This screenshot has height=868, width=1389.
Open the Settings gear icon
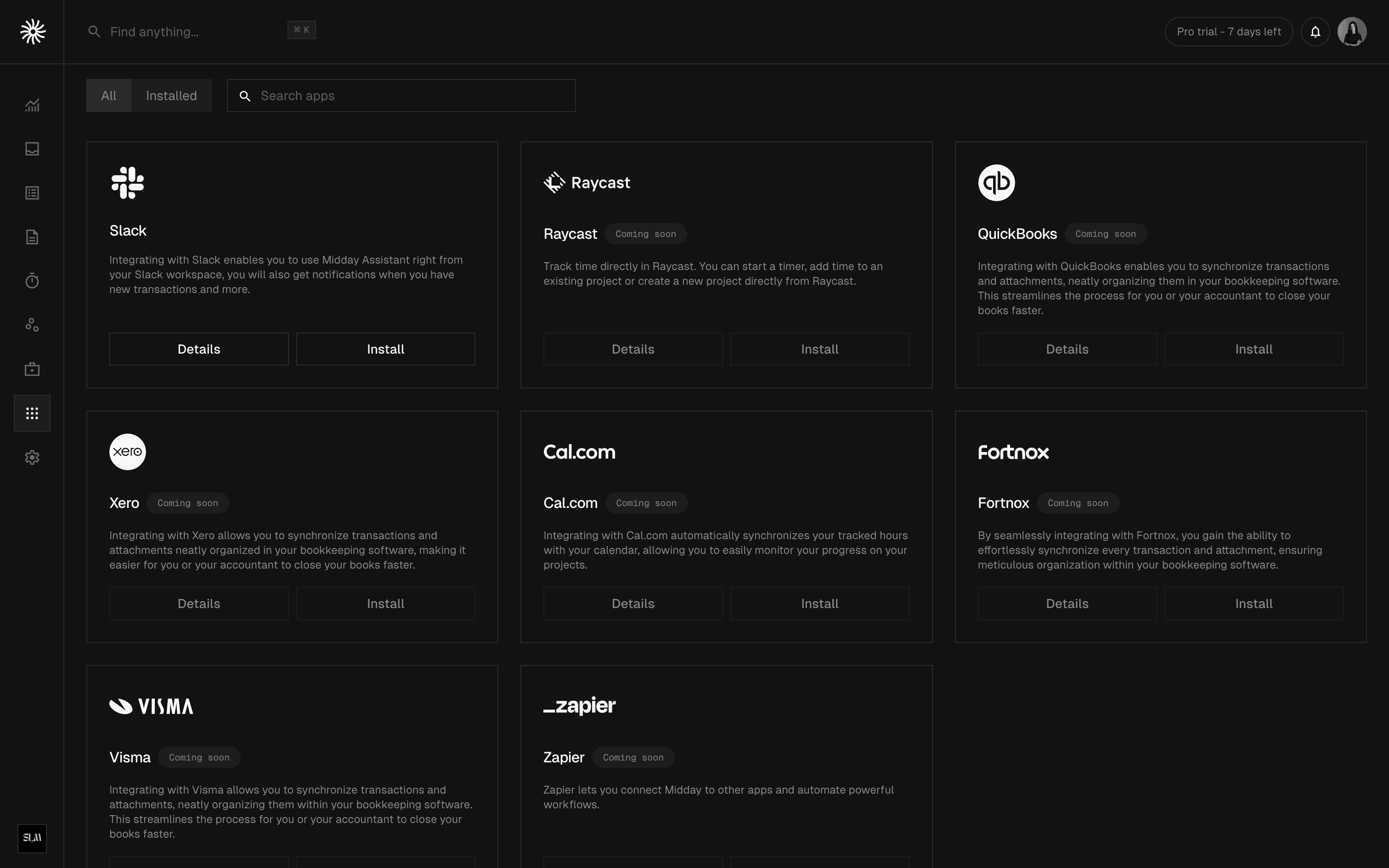click(32, 457)
